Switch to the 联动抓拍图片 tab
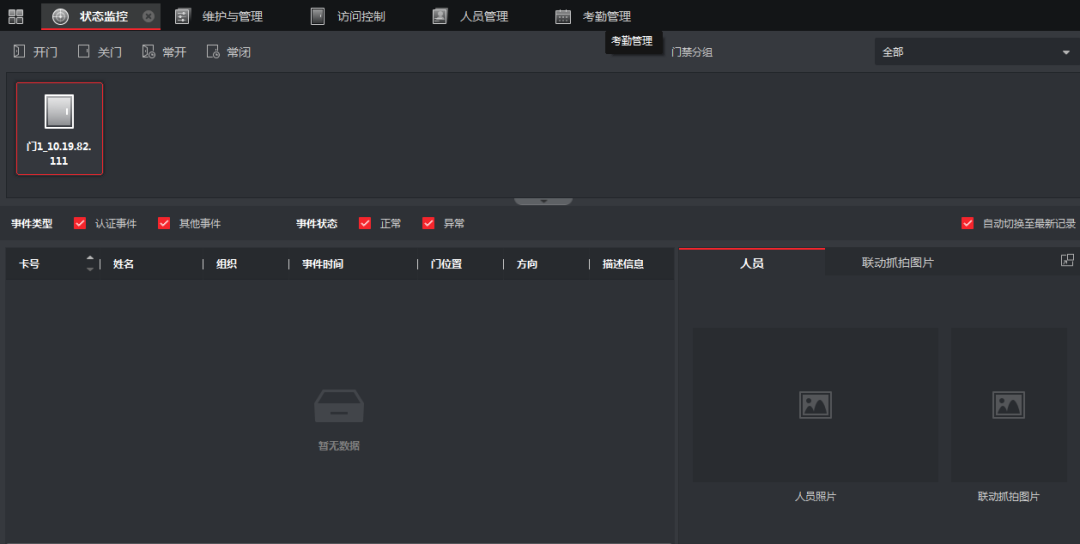Image resolution: width=1080 pixels, height=544 pixels. coord(897,263)
